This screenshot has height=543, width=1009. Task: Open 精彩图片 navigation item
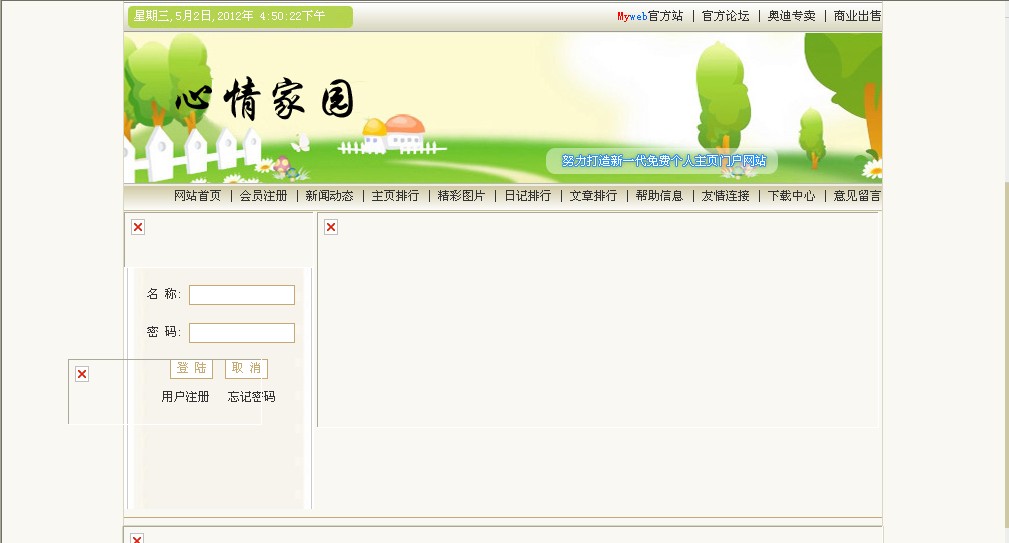[461, 196]
